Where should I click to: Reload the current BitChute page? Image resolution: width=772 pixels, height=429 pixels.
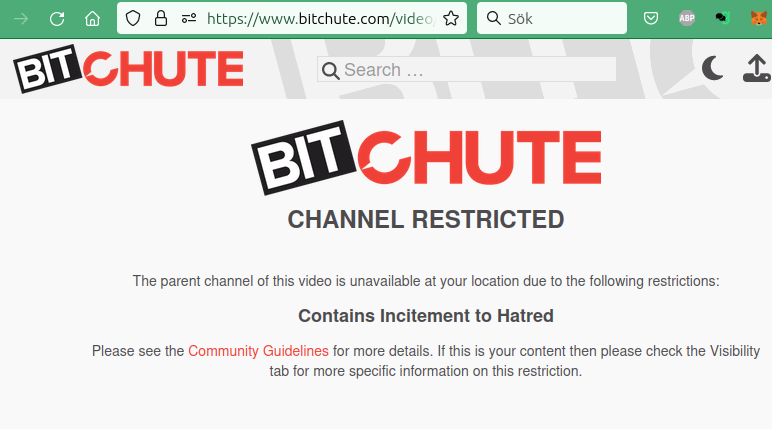(57, 19)
